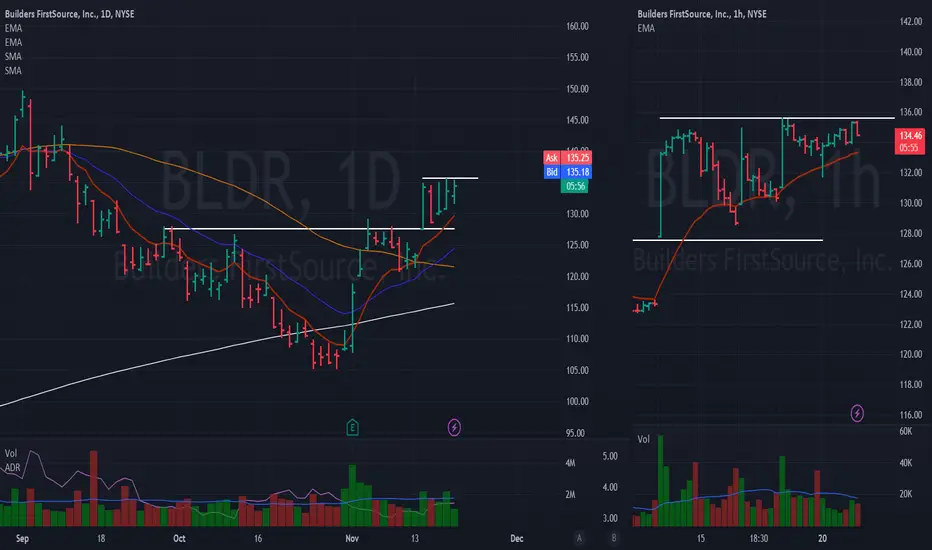
Task: Click the 18:30 label on the 1h time axis
Action: coord(758,539)
